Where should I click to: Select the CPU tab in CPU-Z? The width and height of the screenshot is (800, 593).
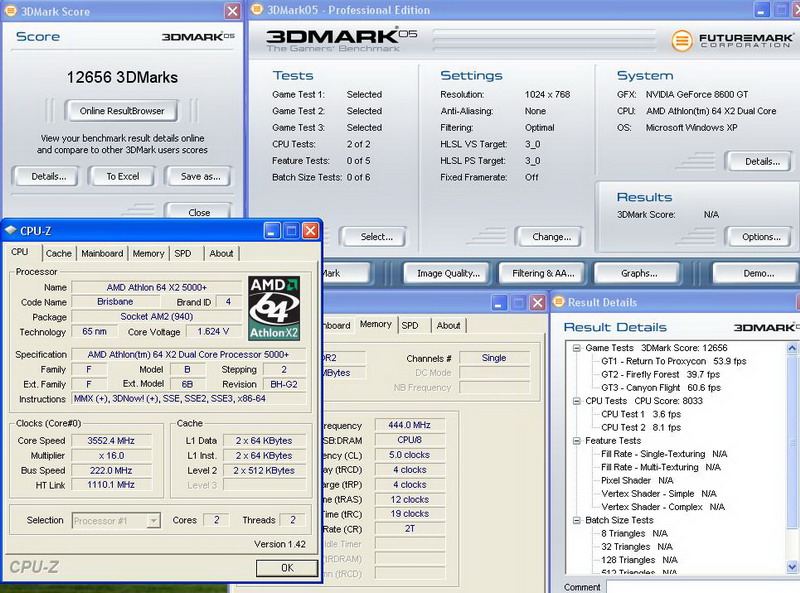pos(20,252)
